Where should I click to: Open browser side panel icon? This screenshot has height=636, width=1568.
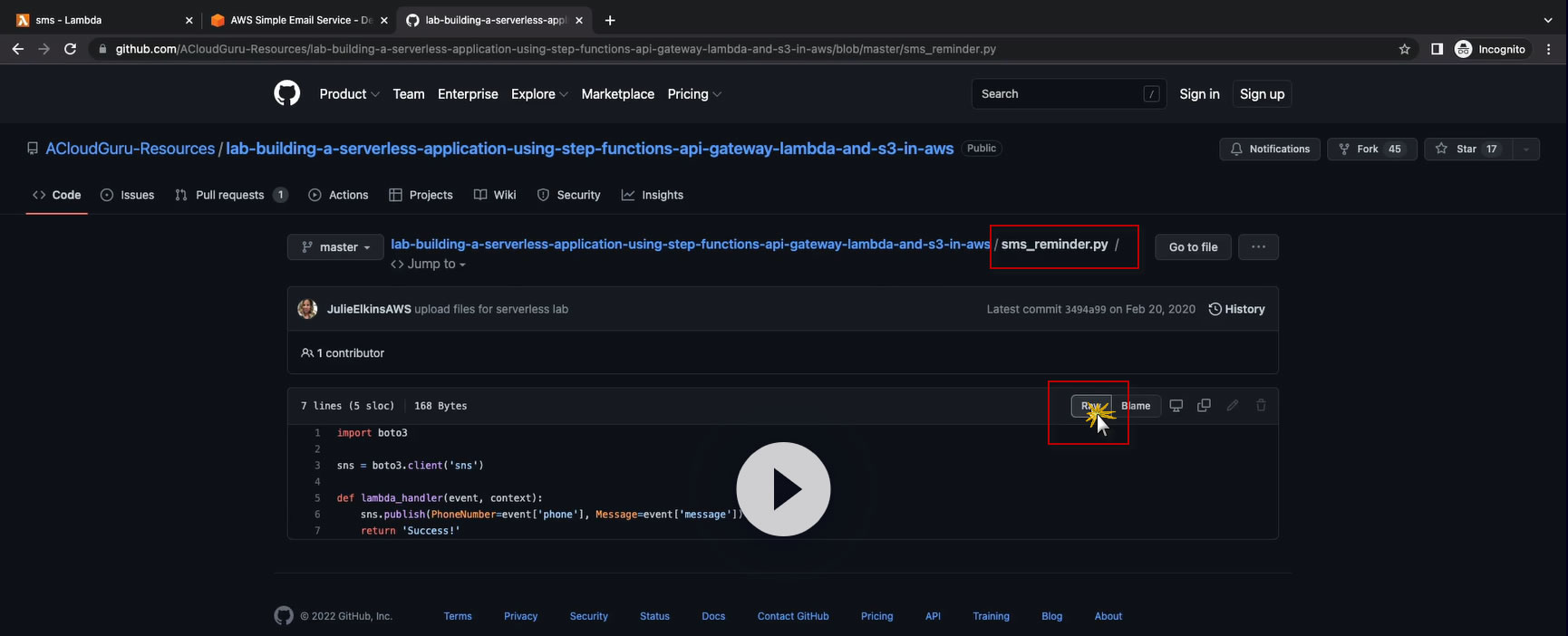(x=1437, y=49)
